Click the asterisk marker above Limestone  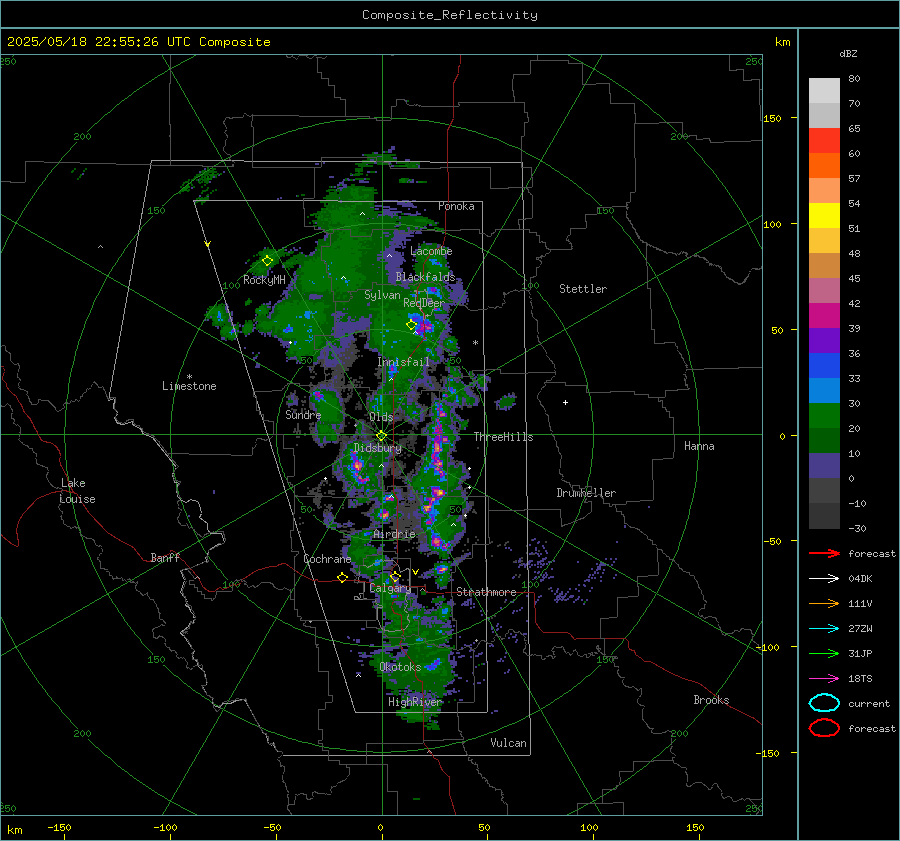[189, 377]
